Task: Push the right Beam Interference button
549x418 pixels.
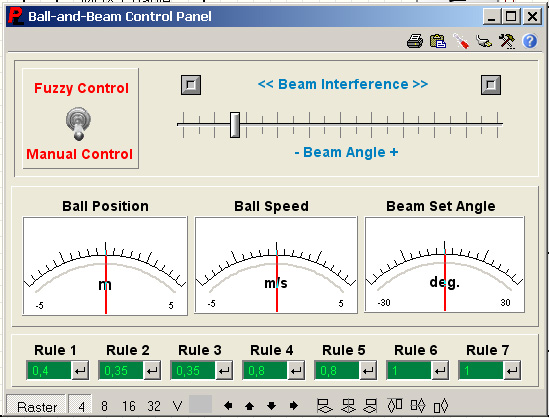Action: tap(491, 85)
